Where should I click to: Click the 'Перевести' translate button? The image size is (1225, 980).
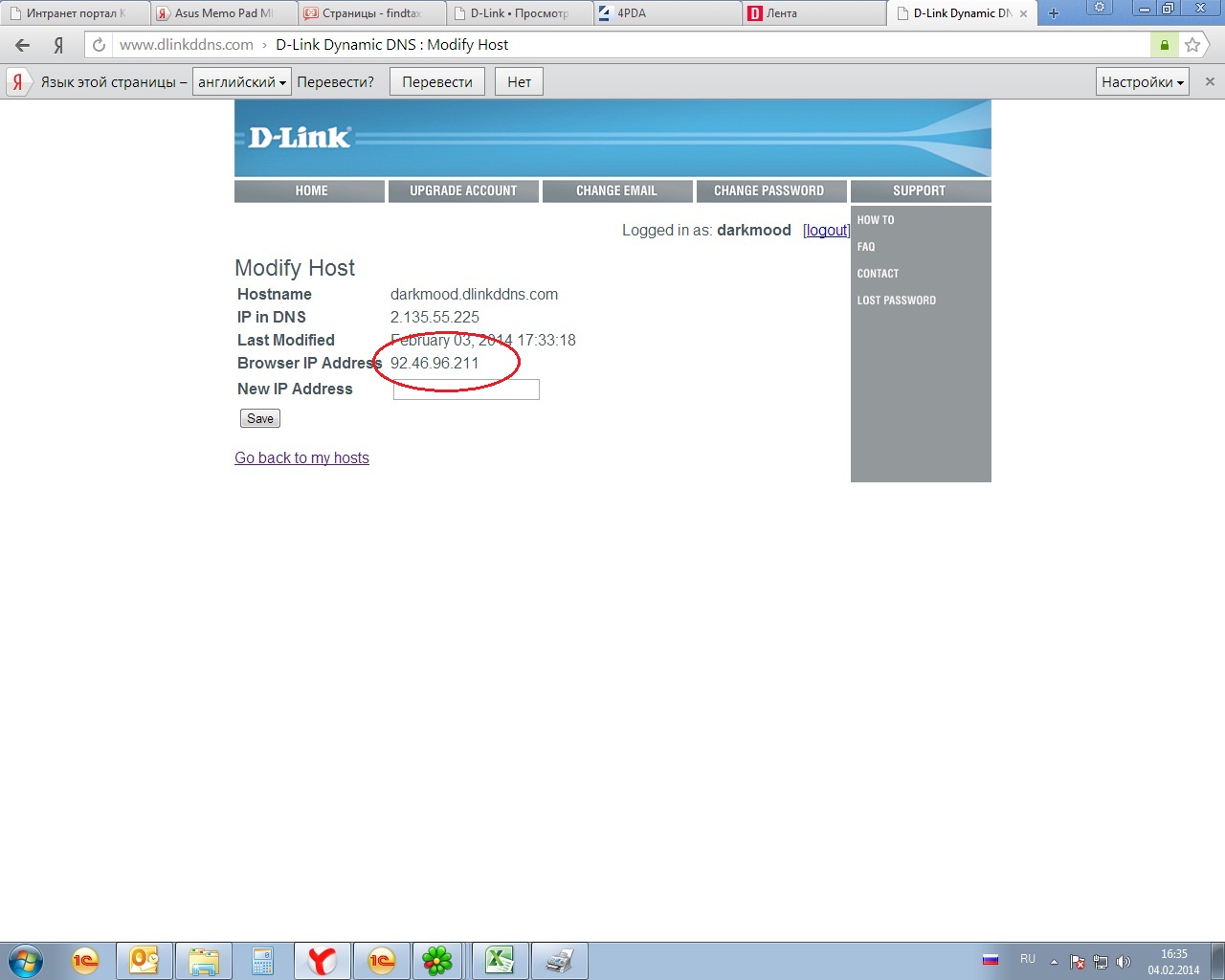pos(437,82)
